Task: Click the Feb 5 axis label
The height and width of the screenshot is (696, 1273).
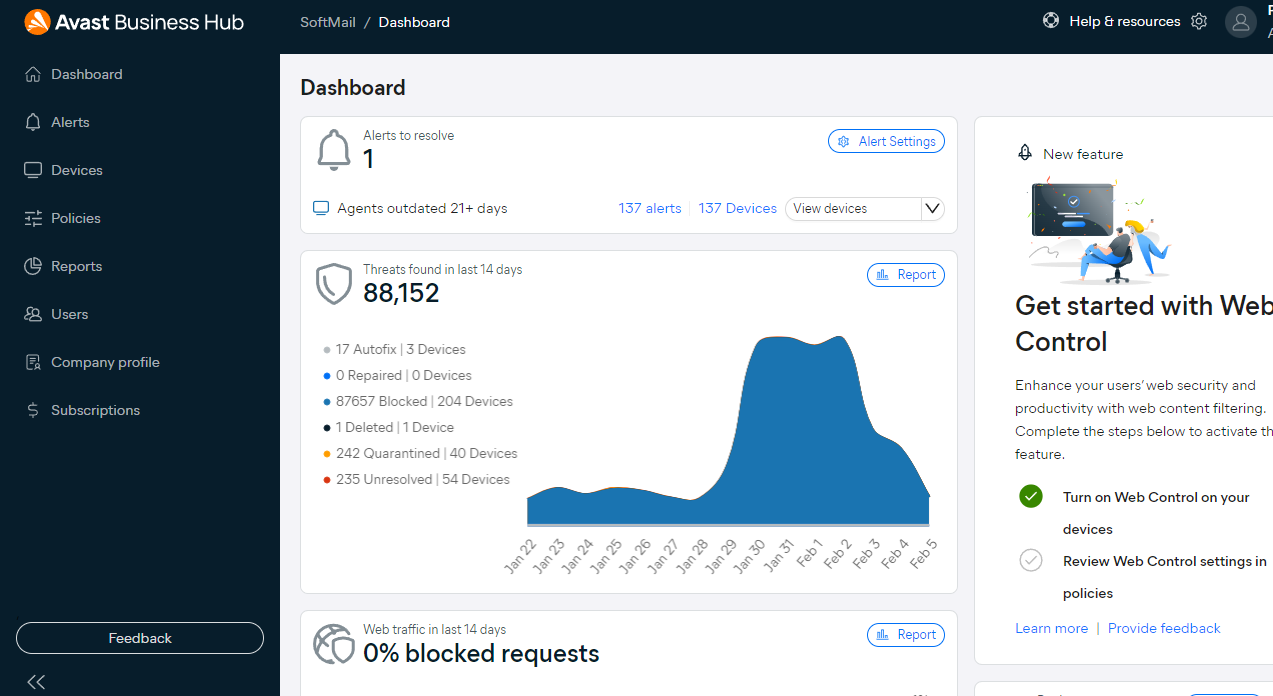Action: (922, 554)
